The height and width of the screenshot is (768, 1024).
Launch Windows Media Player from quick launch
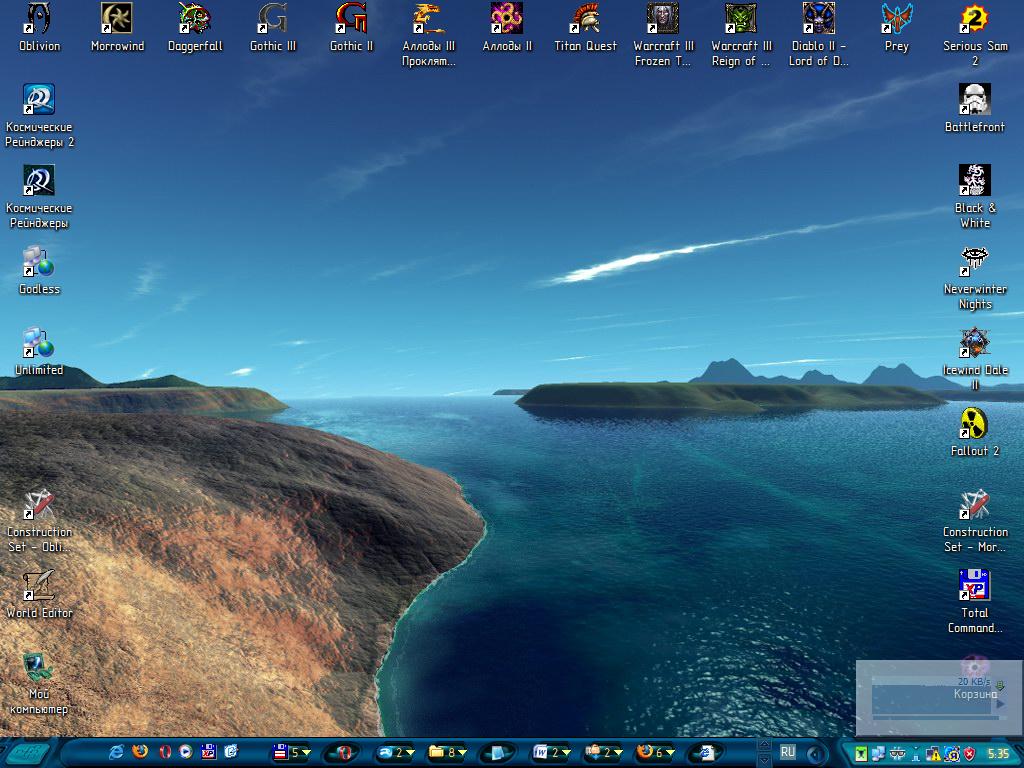pos(186,752)
